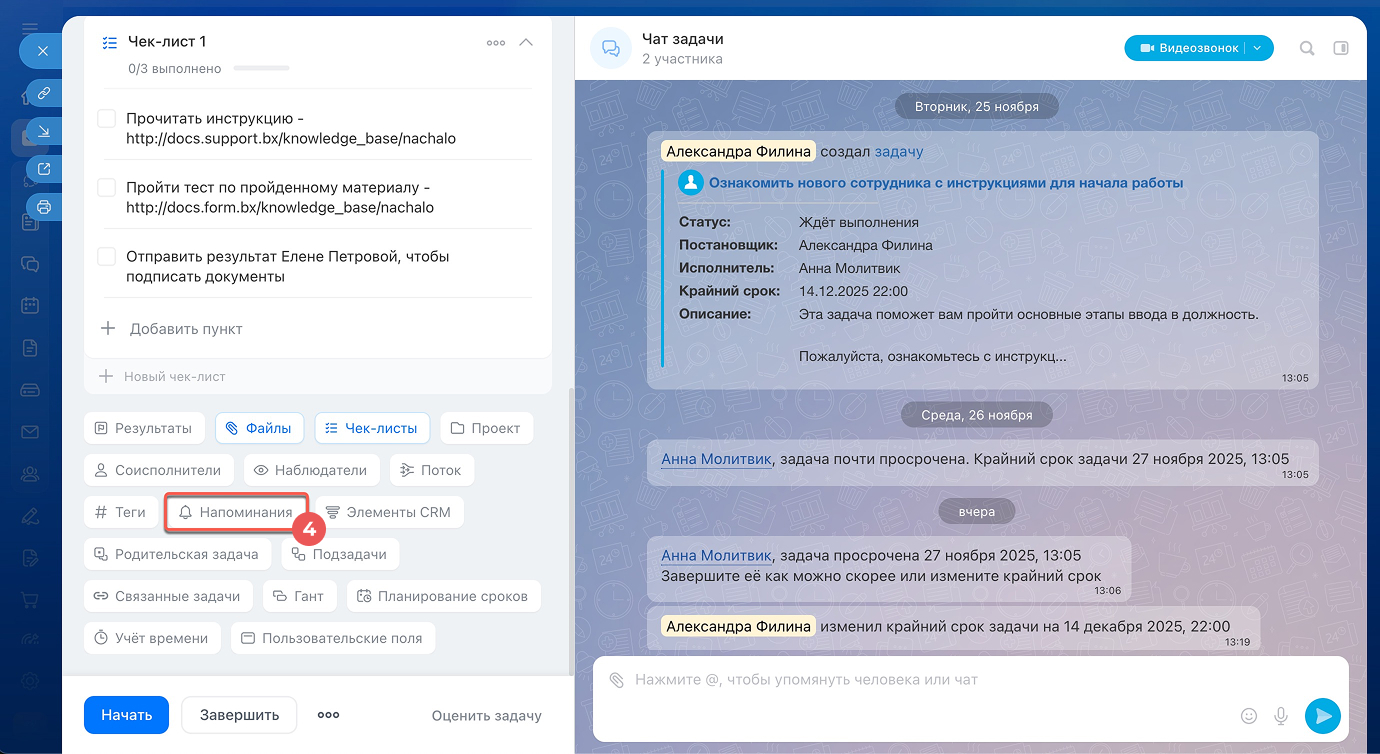
Task: Select the Напоминания chip
Action: point(236,512)
